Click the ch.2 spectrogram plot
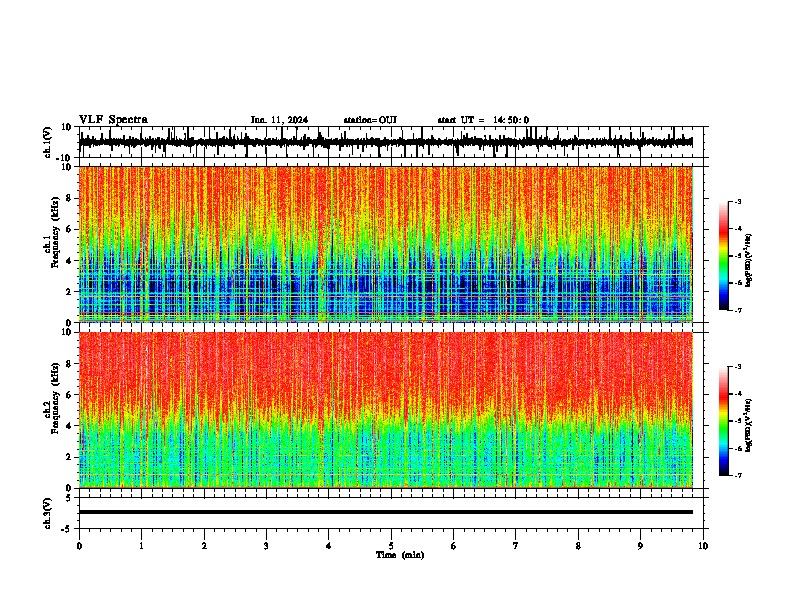Viewport: 792px width, 612px height. click(386, 410)
